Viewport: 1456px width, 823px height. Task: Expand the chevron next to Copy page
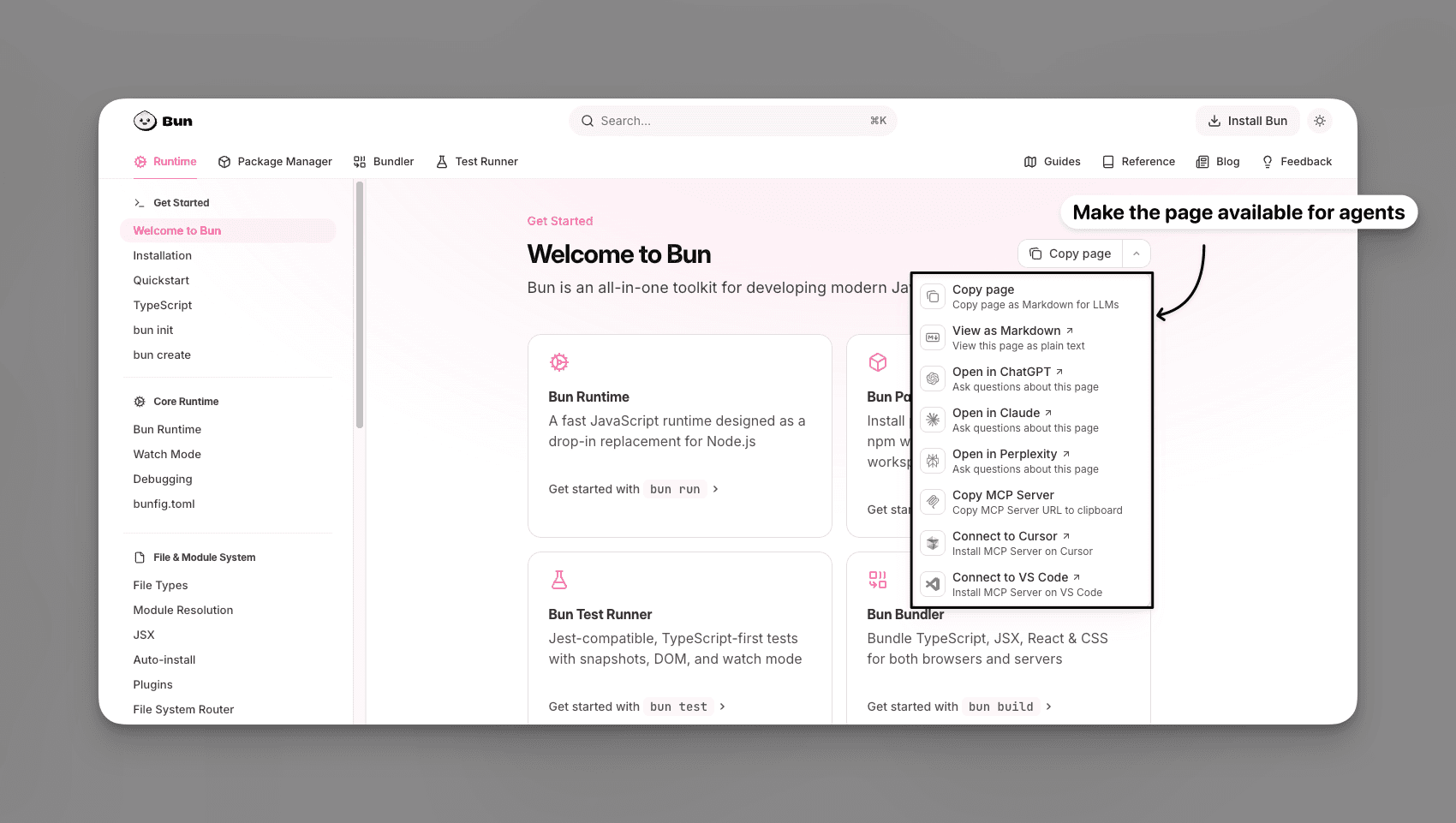pyautogui.click(x=1136, y=253)
